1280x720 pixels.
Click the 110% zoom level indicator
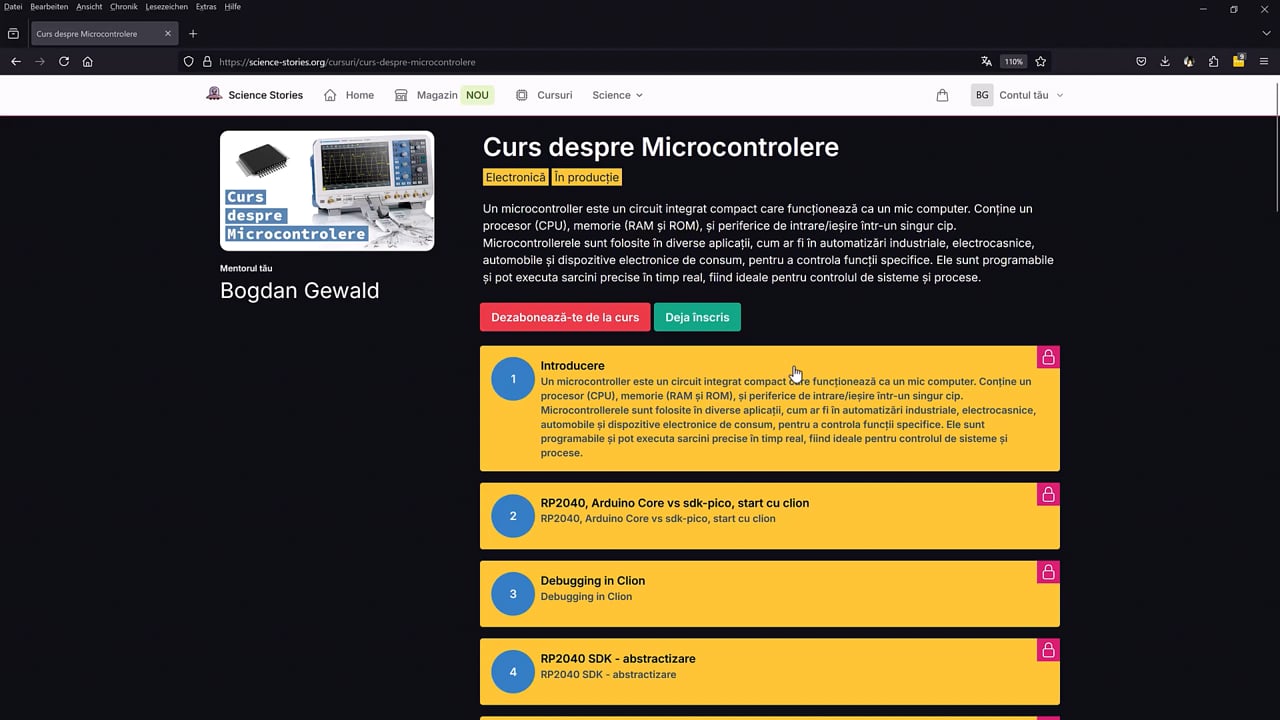pos(1014,61)
